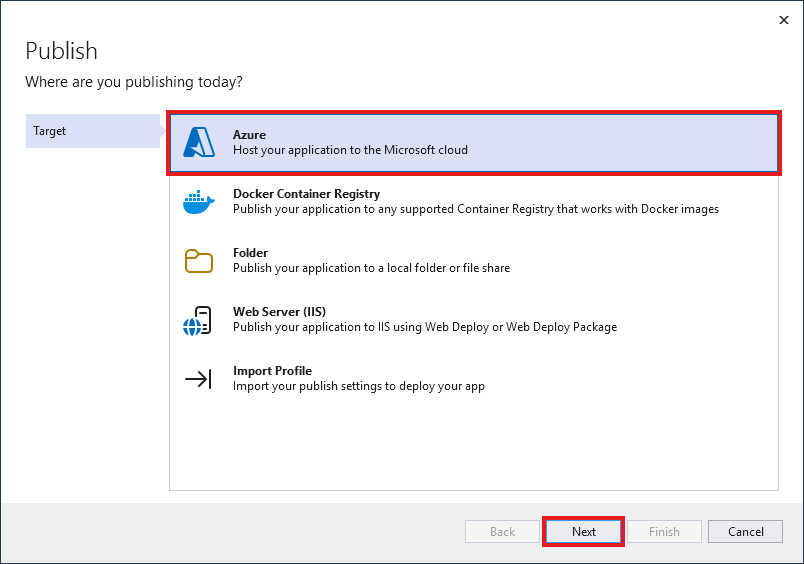Viewport: 804px width, 564px height.
Task: Click the Docker whale icon
Action: pyautogui.click(x=198, y=202)
